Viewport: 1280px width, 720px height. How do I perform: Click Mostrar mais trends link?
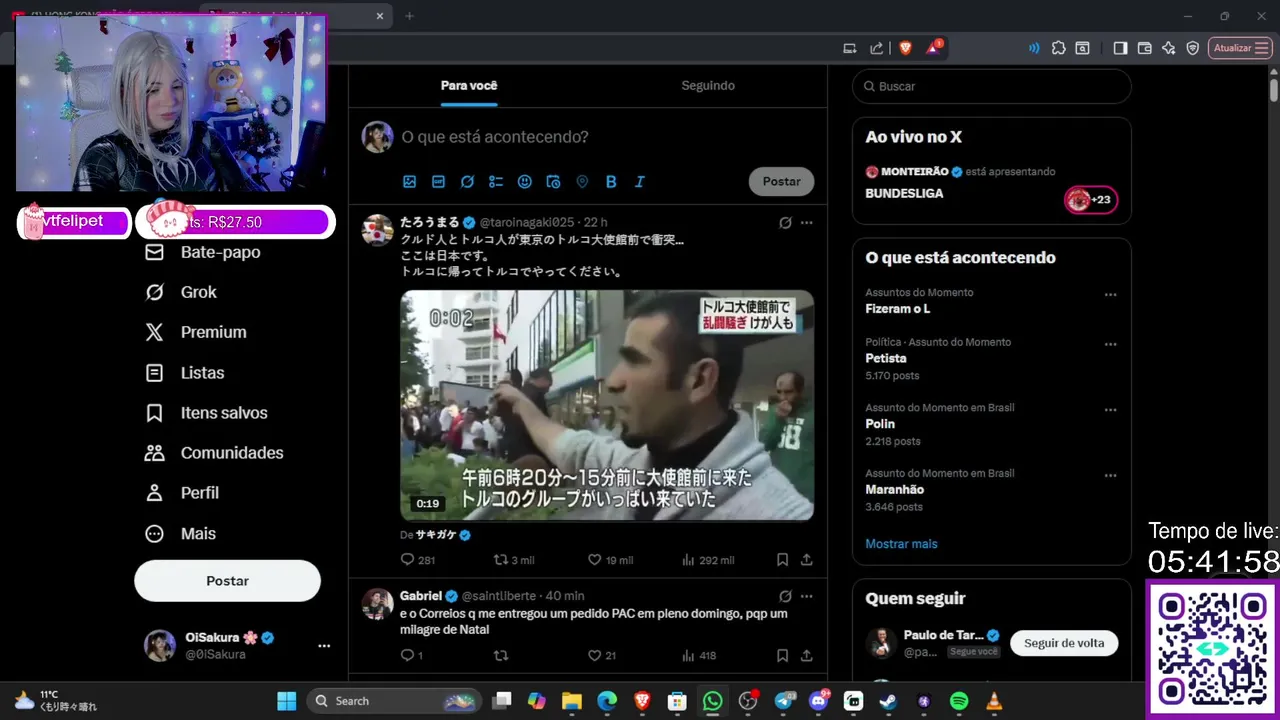(901, 544)
